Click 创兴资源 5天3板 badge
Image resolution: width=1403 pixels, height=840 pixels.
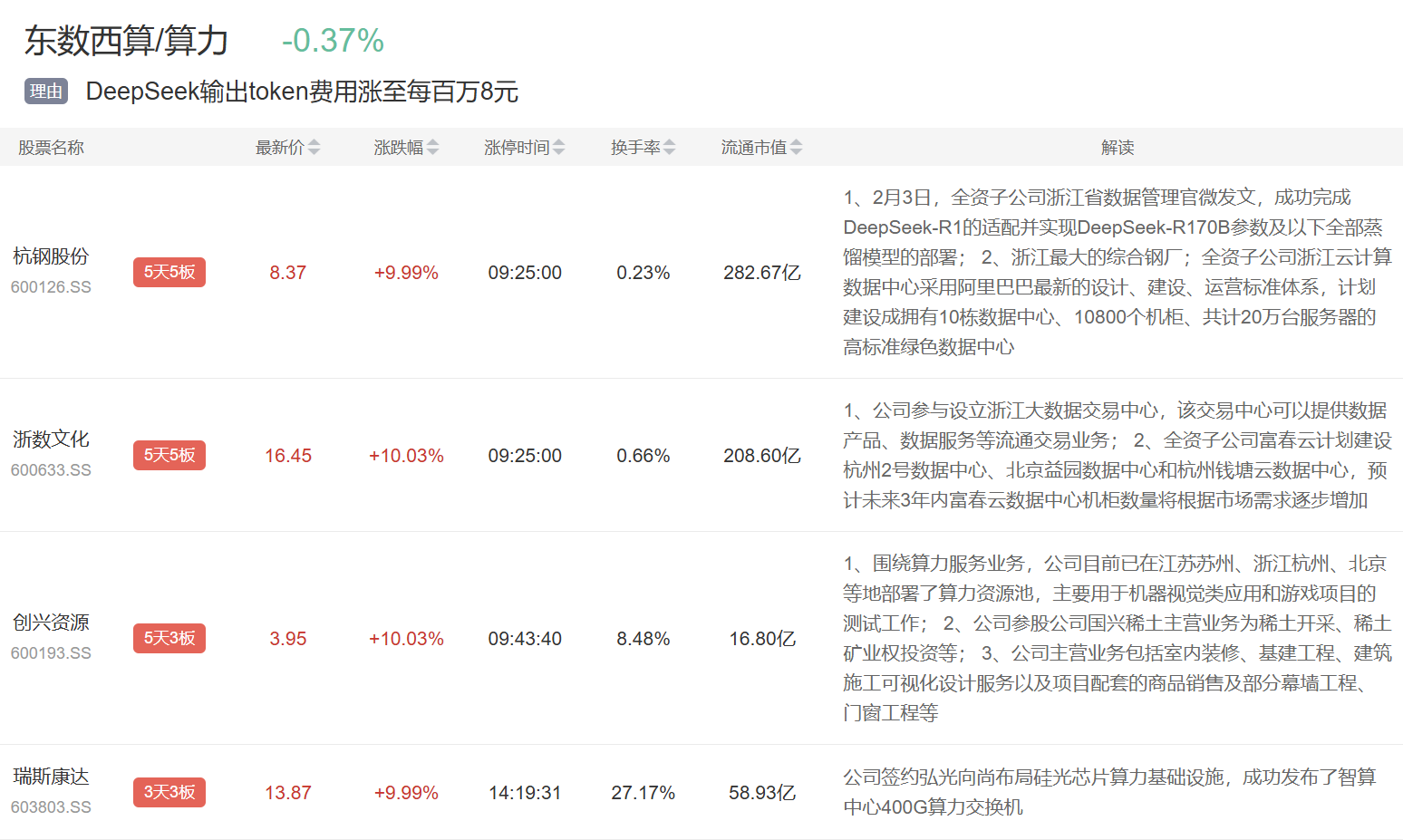(x=169, y=638)
